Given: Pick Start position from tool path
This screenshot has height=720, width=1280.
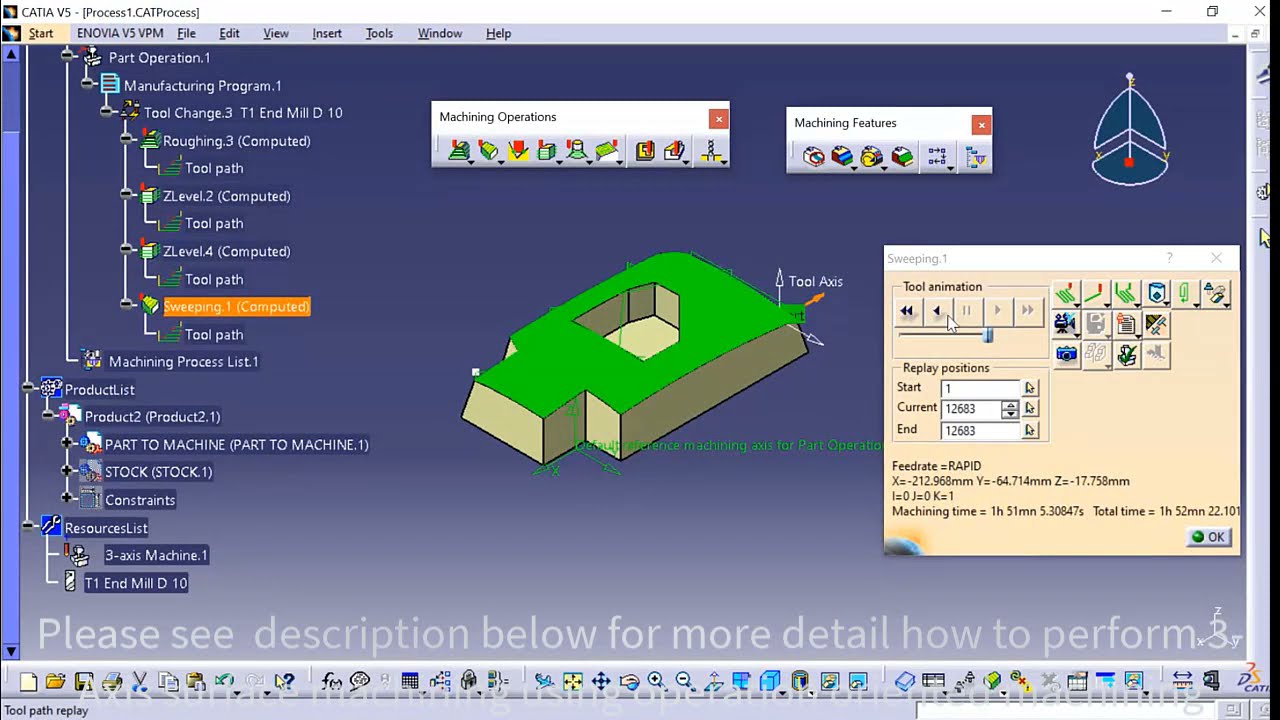Looking at the screenshot, I should click(x=1030, y=388).
